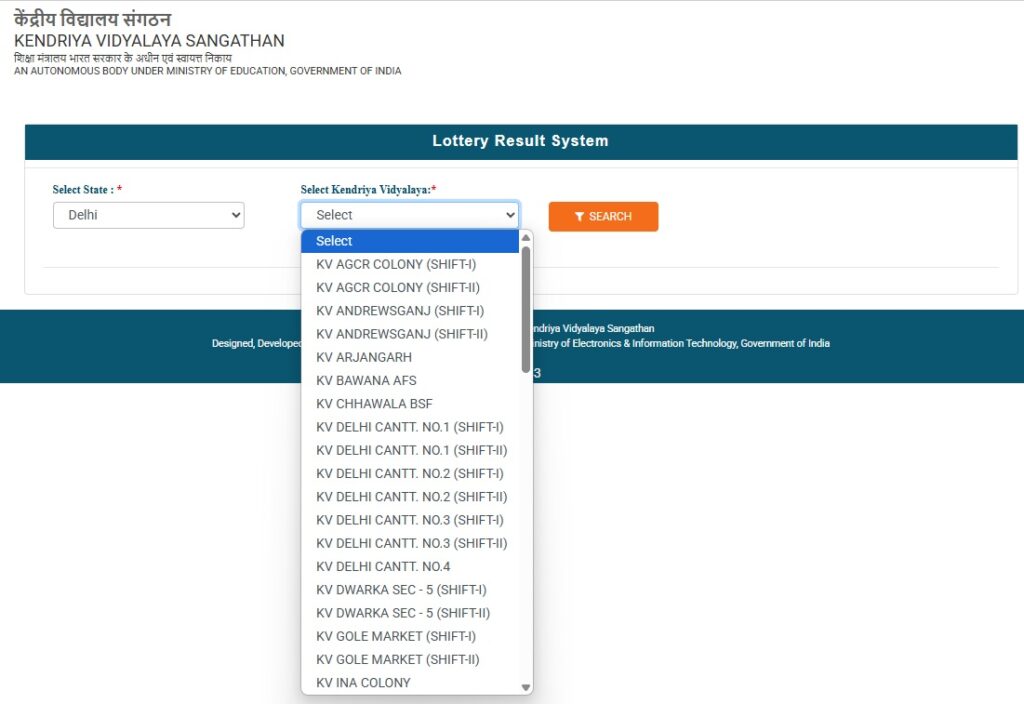The height and width of the screenshot is (704, 1024).
Task: Click the Select State label
Action: 87,189
